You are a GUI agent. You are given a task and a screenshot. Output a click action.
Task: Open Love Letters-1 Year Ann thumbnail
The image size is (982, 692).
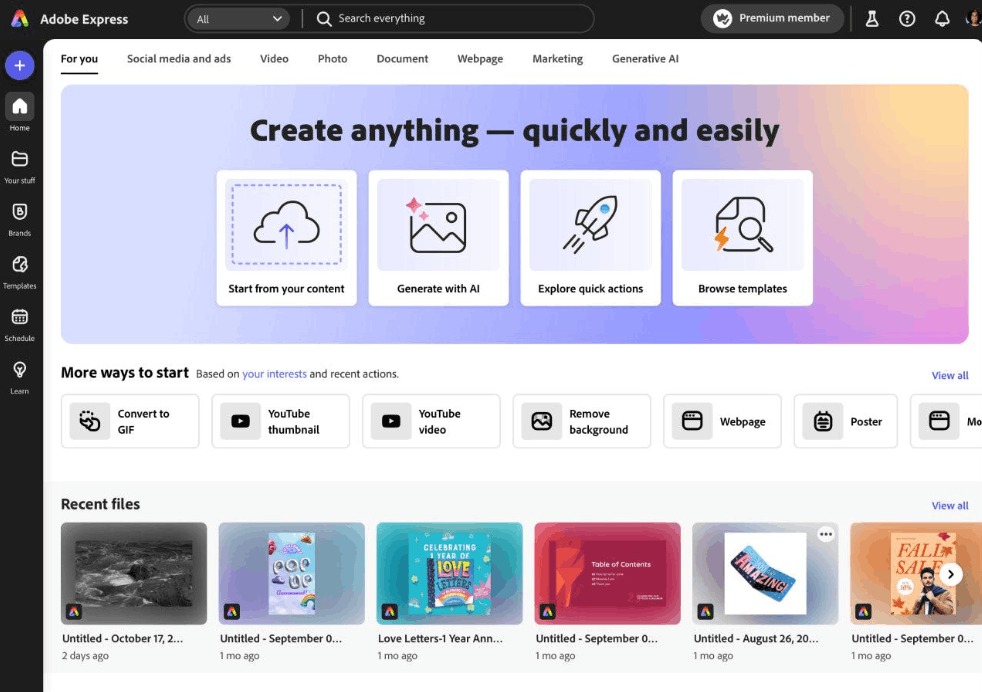[x=449, y=573]
